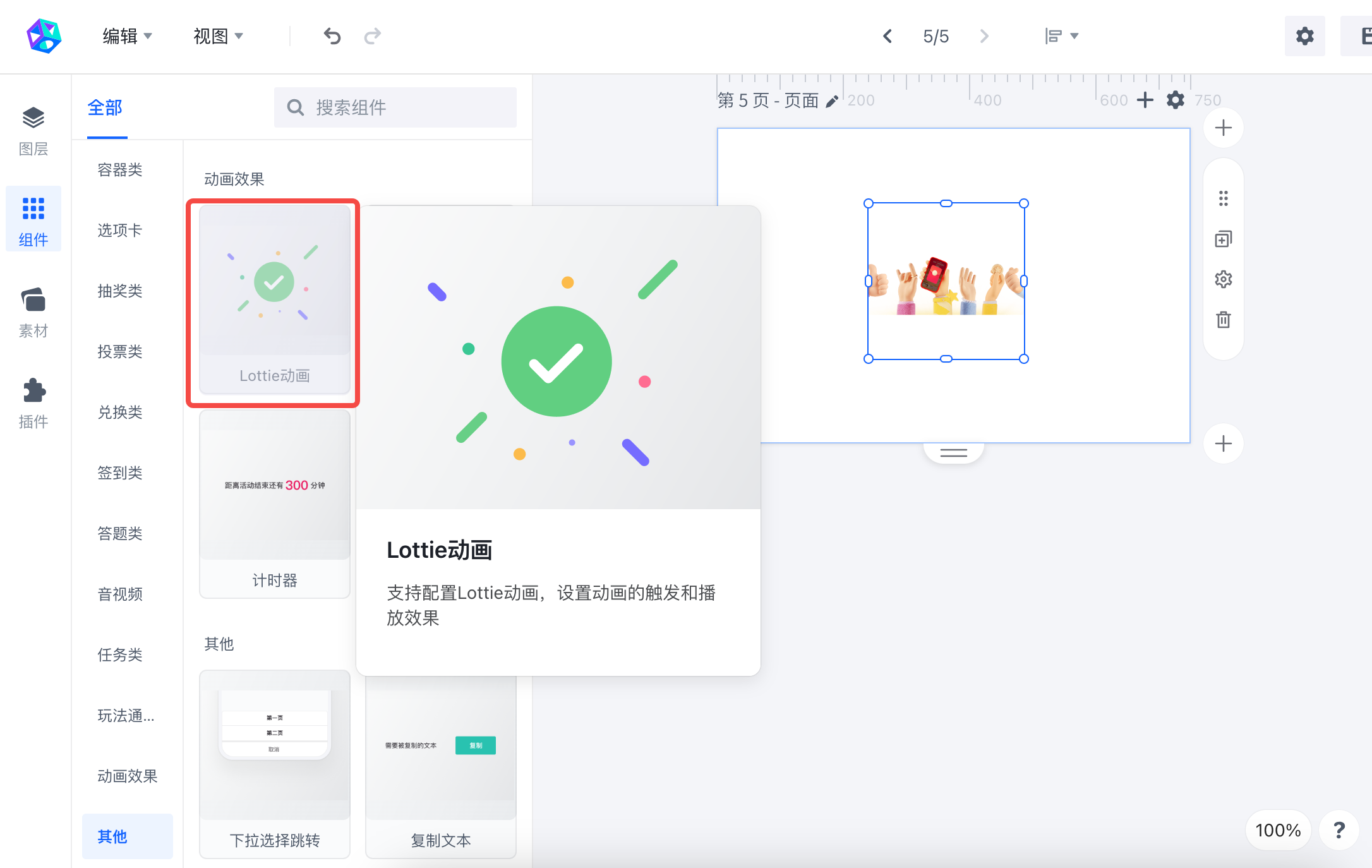Screen dimensions: 1372x868
Task: Click the drag handle dots icon
Action: pos(1224,198)
